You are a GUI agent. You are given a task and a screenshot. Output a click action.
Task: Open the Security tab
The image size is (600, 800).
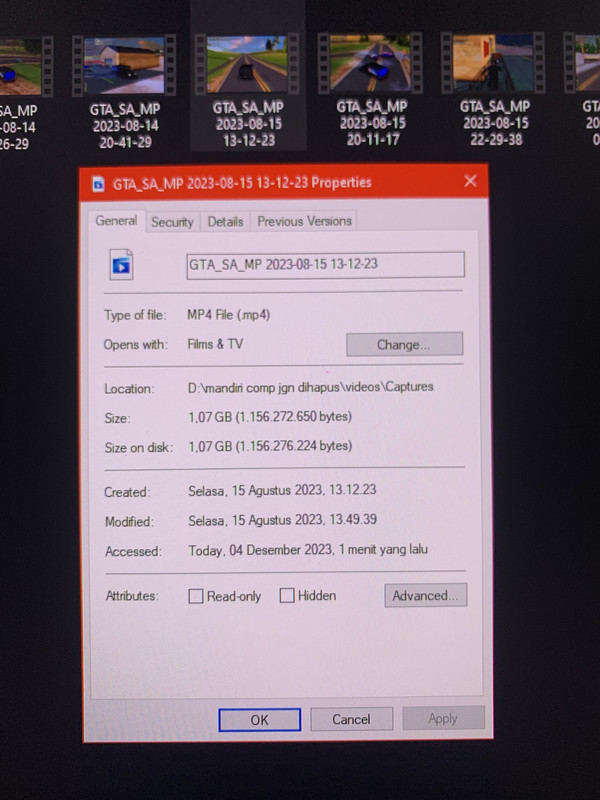pos(172,222)
